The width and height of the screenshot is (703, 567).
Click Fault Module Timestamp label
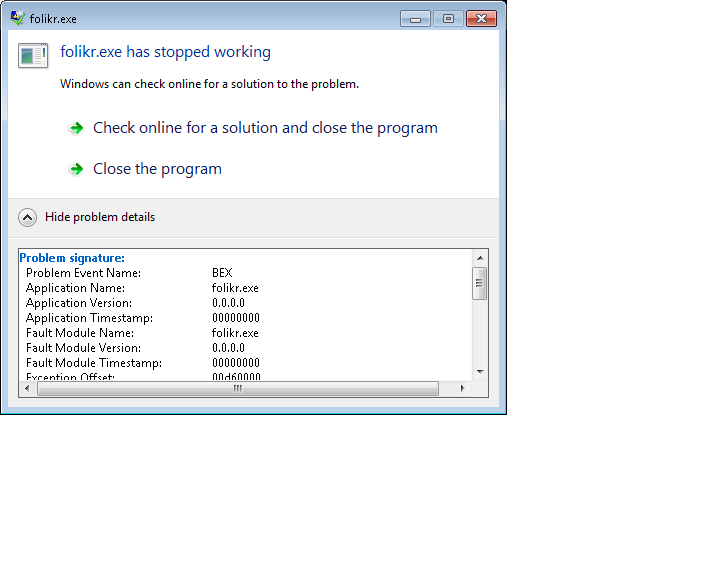(x=94, y=363)
